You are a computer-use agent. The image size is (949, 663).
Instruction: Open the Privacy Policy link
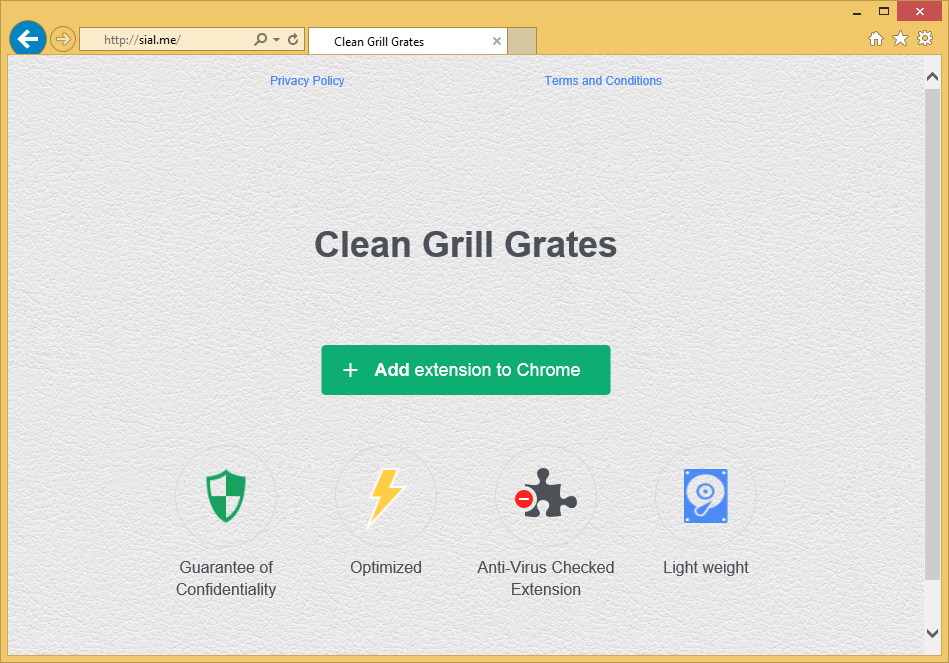307,81
